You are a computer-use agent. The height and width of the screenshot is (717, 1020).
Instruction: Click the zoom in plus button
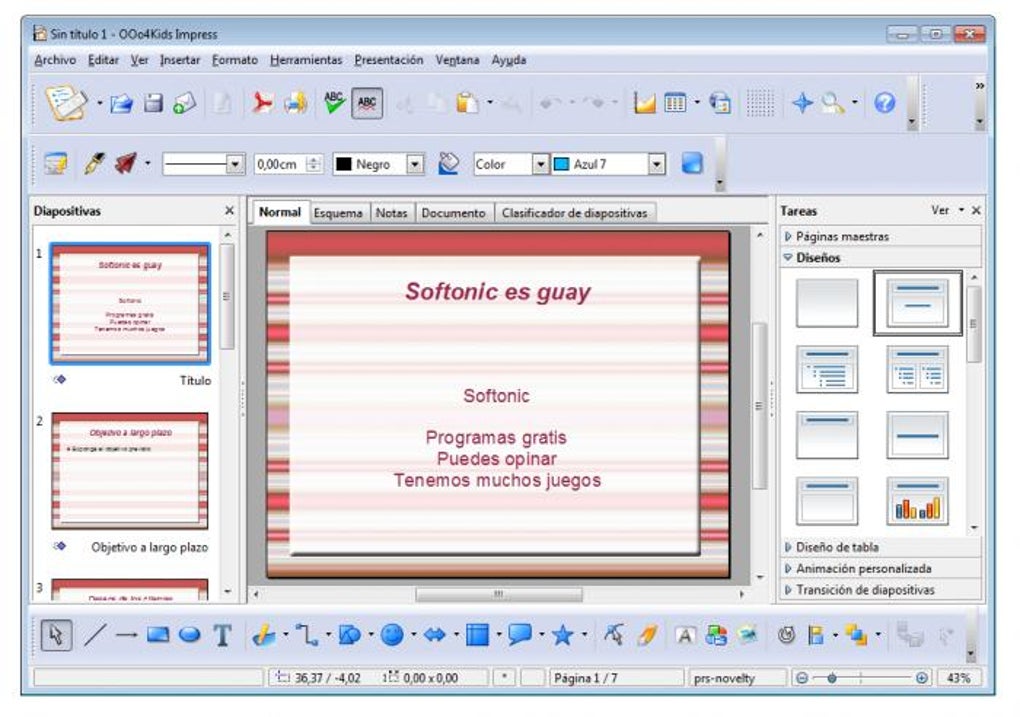(x=922, y=678)
